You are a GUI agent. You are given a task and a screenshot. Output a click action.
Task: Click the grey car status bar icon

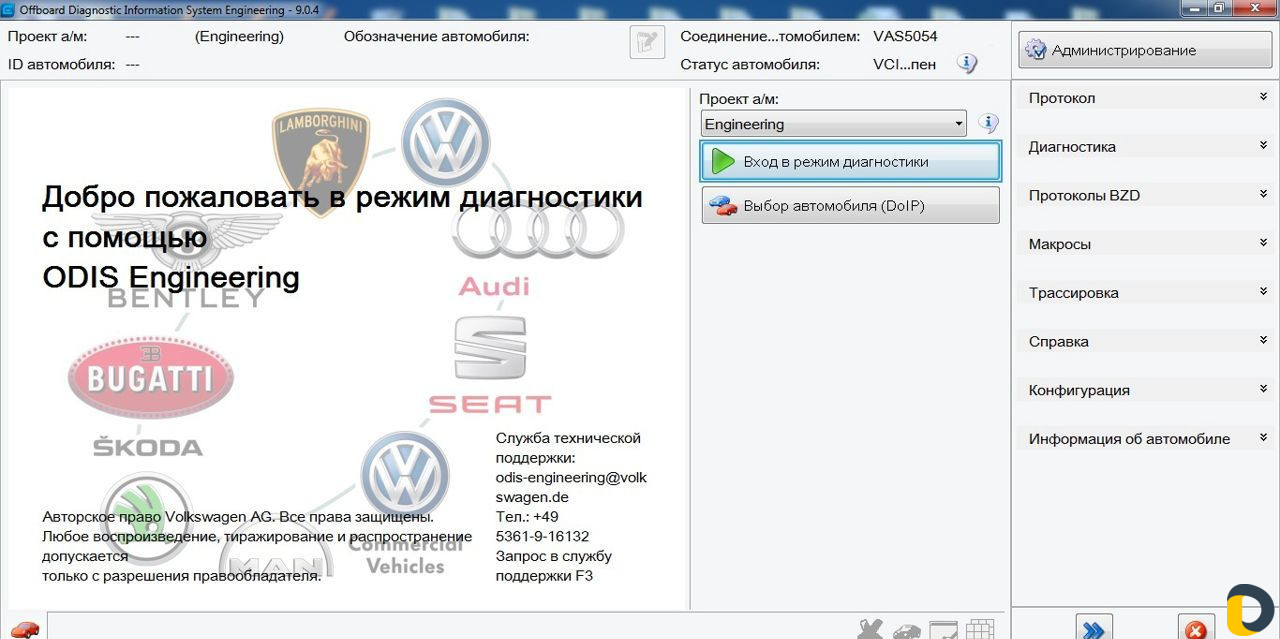coord(907,631)
